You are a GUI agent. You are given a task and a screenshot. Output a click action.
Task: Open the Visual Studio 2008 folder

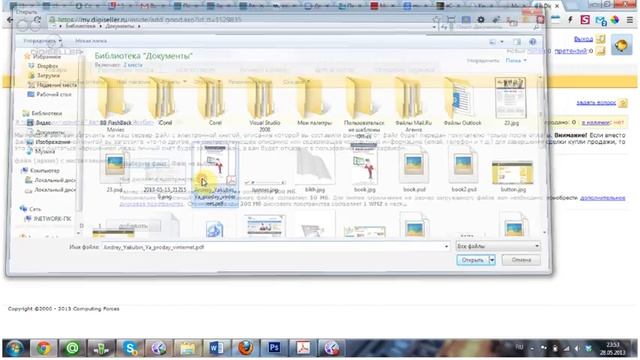point(264,104)
